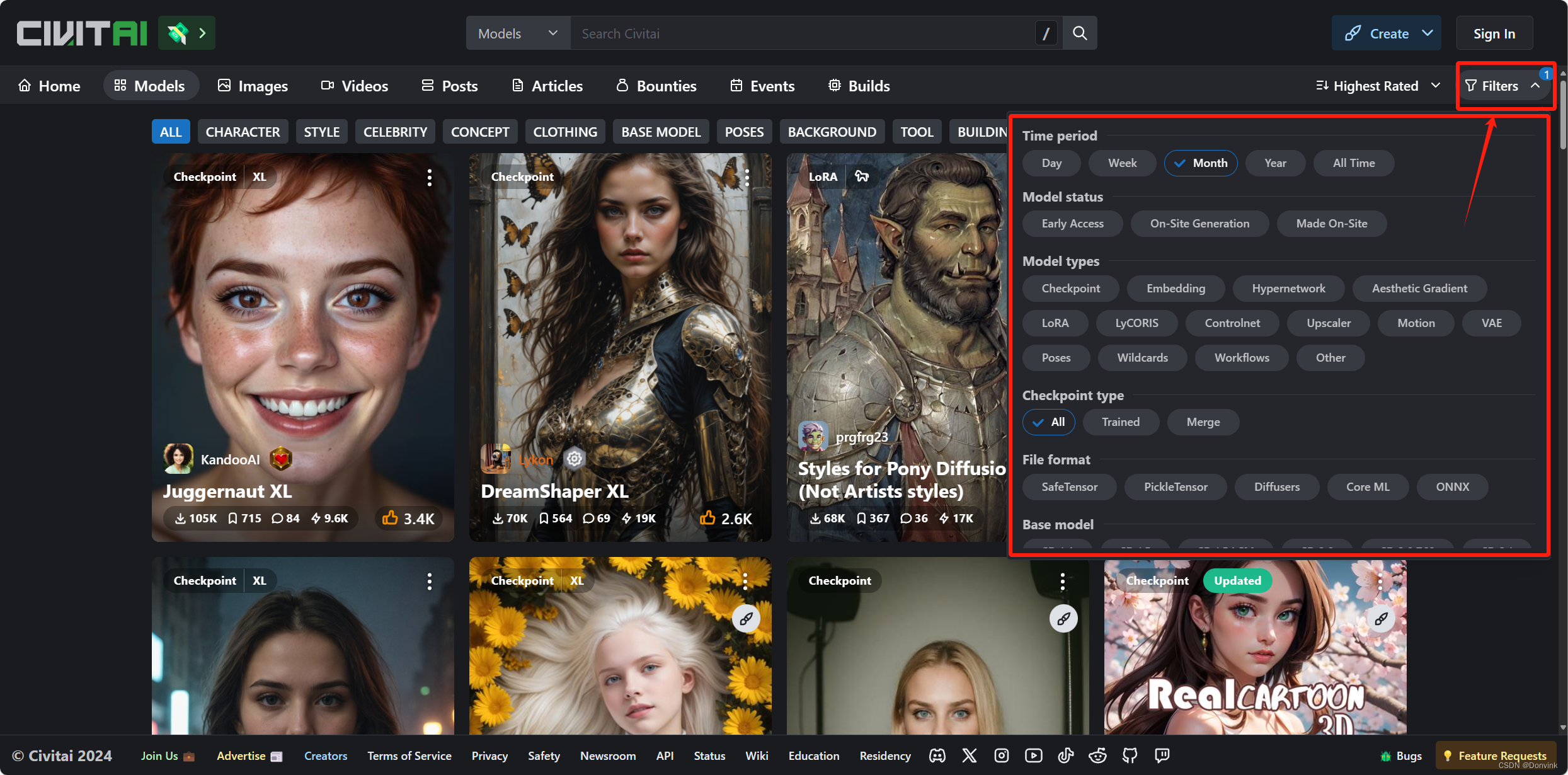The image size is (1568, 775).
Task: Open three-dot menu on Juggernaut XL card
Action: [430, 177]
